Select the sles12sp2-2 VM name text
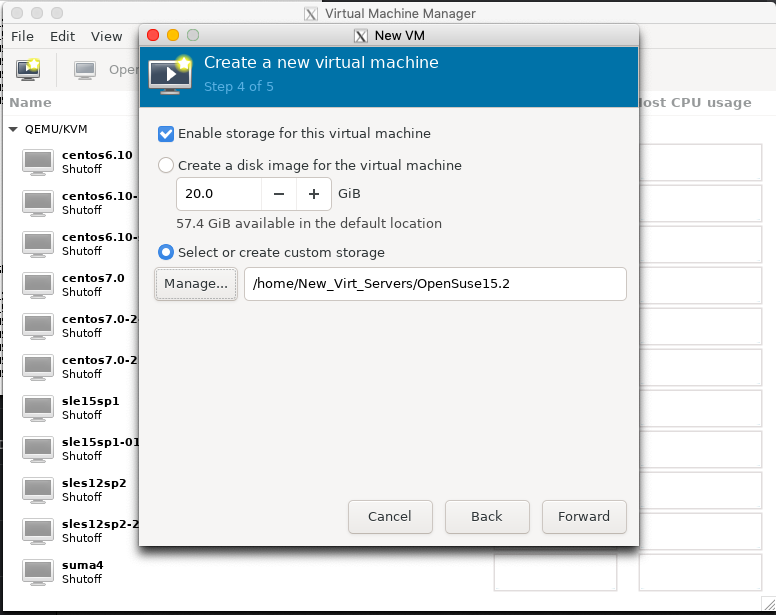The image size is (776, 615). [100, 524]
